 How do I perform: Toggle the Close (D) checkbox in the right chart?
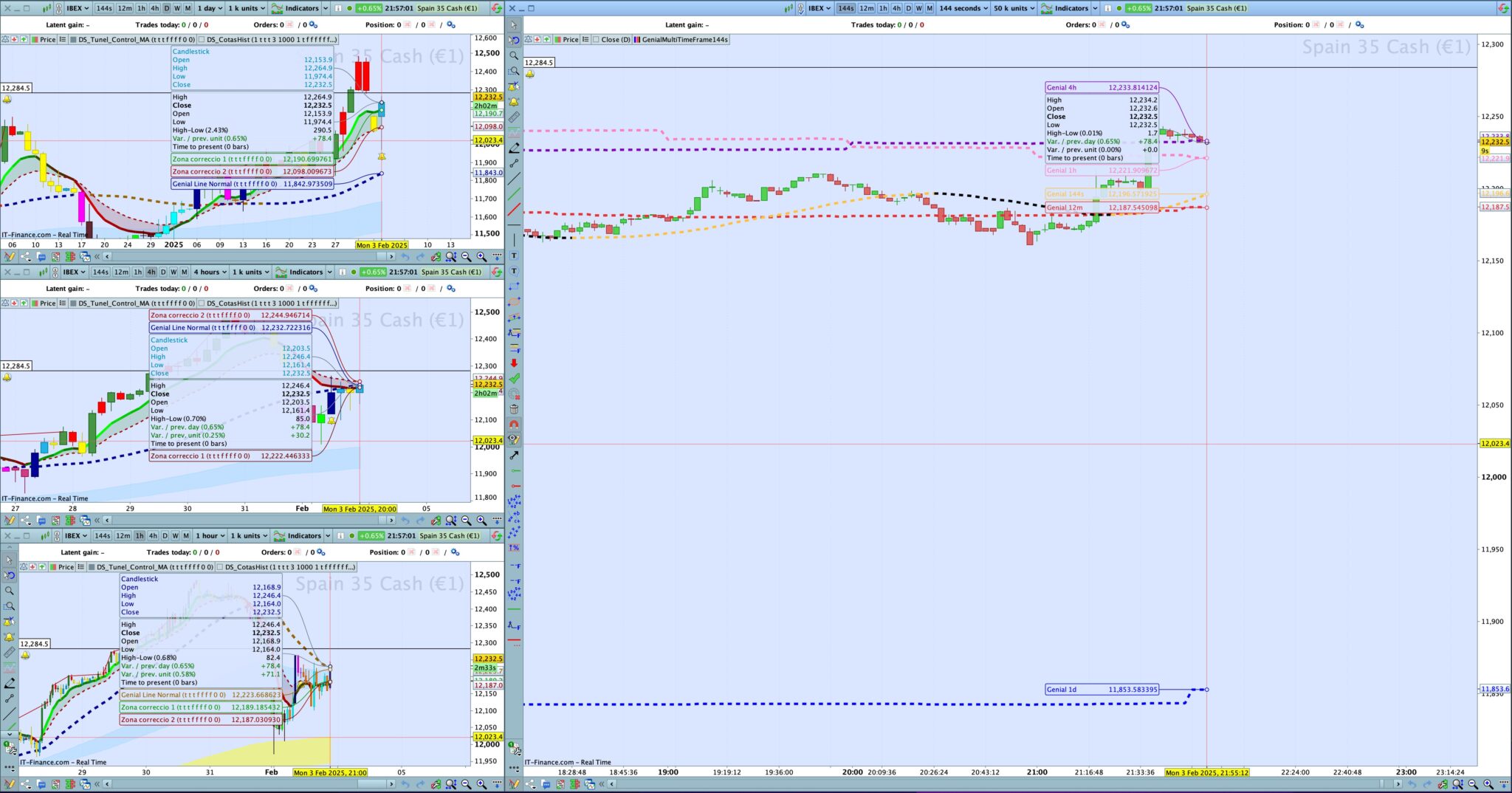pyautogui.click(x=597, y=40)
